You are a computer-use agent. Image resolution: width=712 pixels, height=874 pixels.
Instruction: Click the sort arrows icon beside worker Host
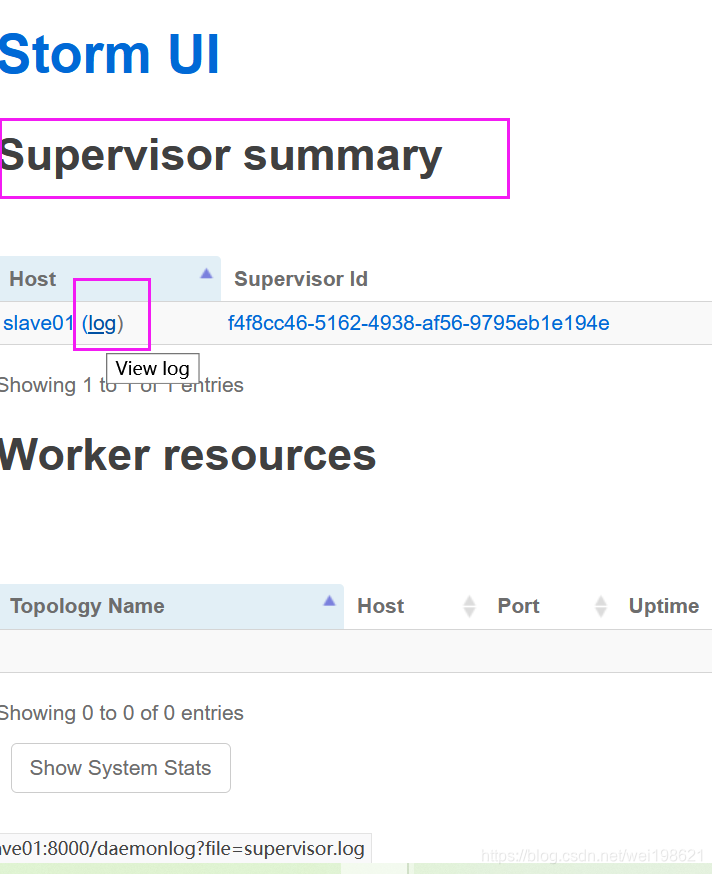click(x=469, y=606)
